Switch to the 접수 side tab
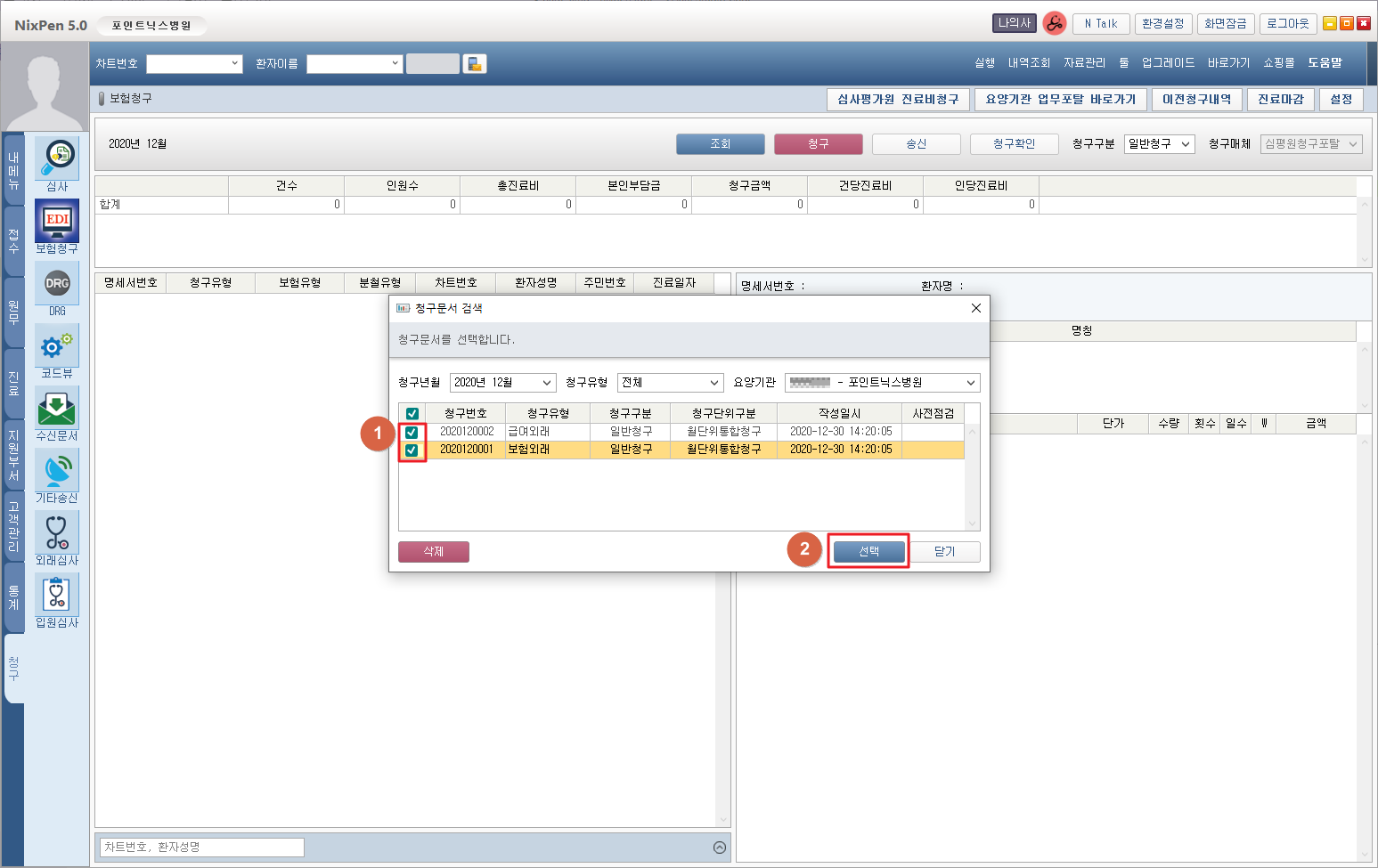The image size is (1378, 868). (x=13, y=240)
